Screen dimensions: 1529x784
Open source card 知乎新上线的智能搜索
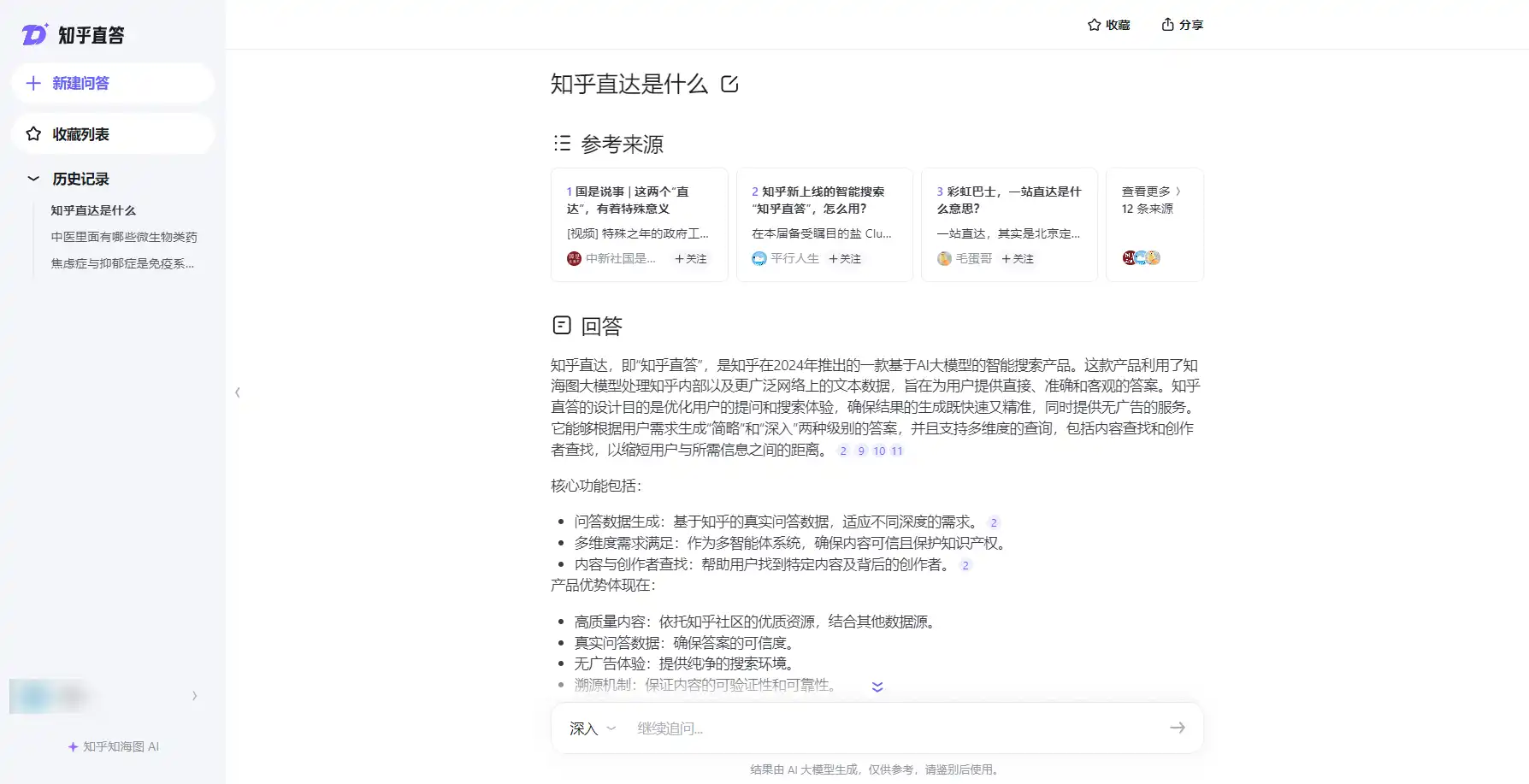coord(824,225)
